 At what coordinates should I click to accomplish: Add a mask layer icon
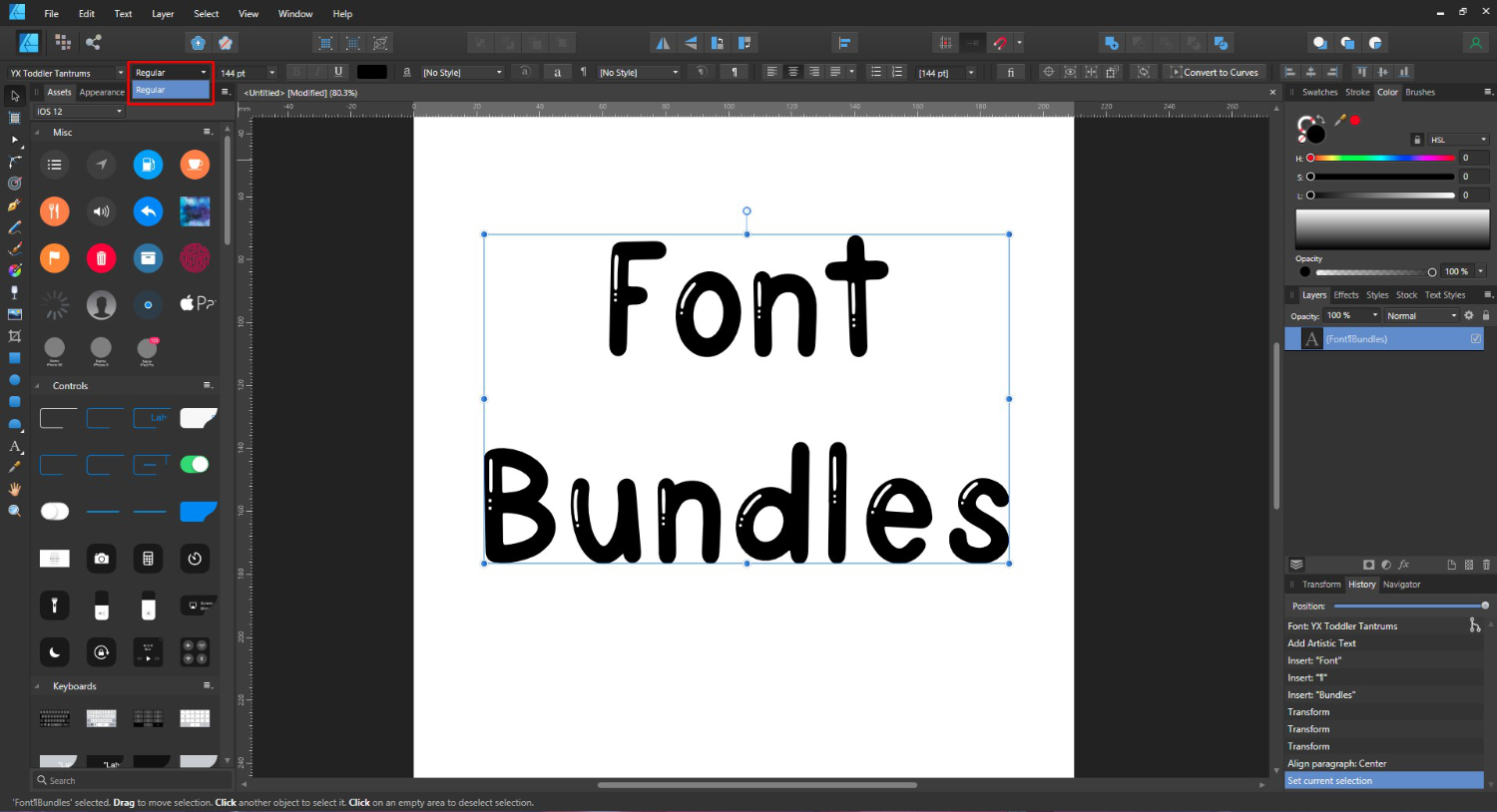click(x=1368, y=565)
